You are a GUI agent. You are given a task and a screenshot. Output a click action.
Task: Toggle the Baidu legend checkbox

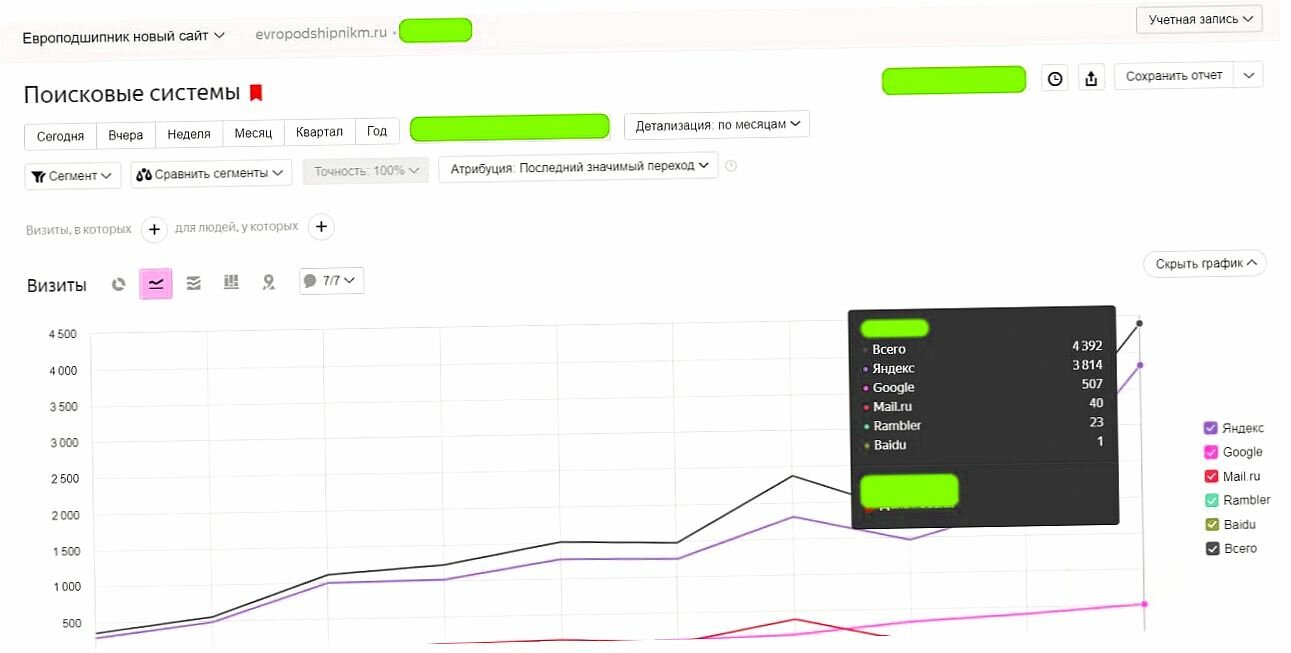pos(1211,524)
